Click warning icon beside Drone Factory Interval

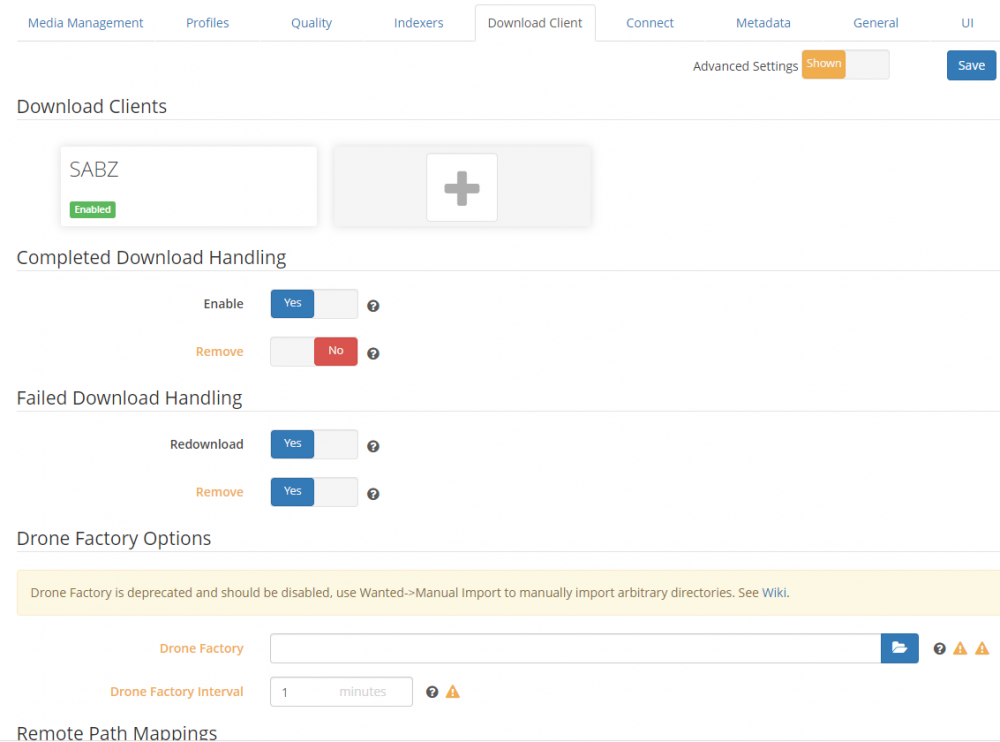click(452, 692)
